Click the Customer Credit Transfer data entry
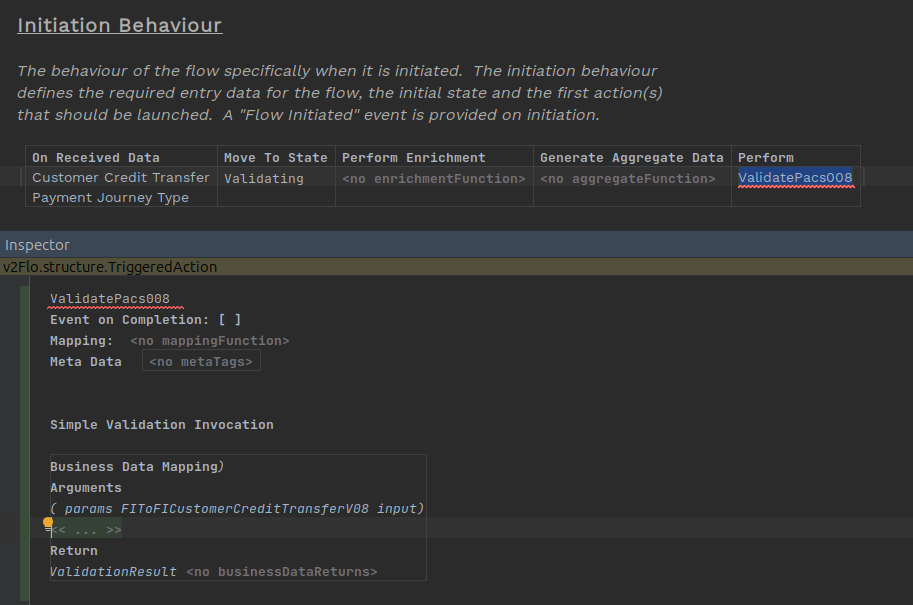Viewport: 913px width, 605px height. (121, 178)
